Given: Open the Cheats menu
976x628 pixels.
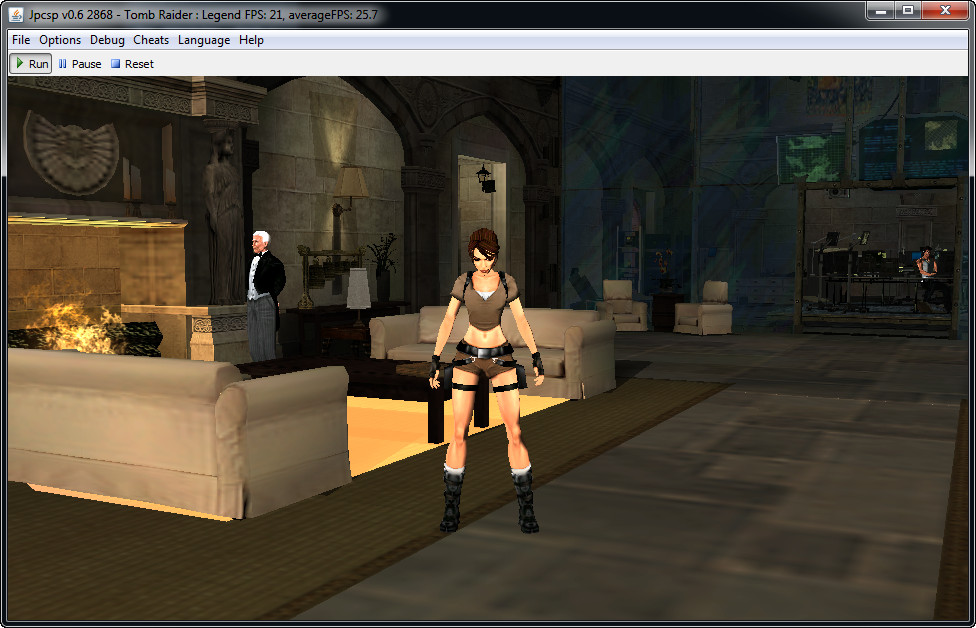Looking at the screenshot, I should (151, 40).
